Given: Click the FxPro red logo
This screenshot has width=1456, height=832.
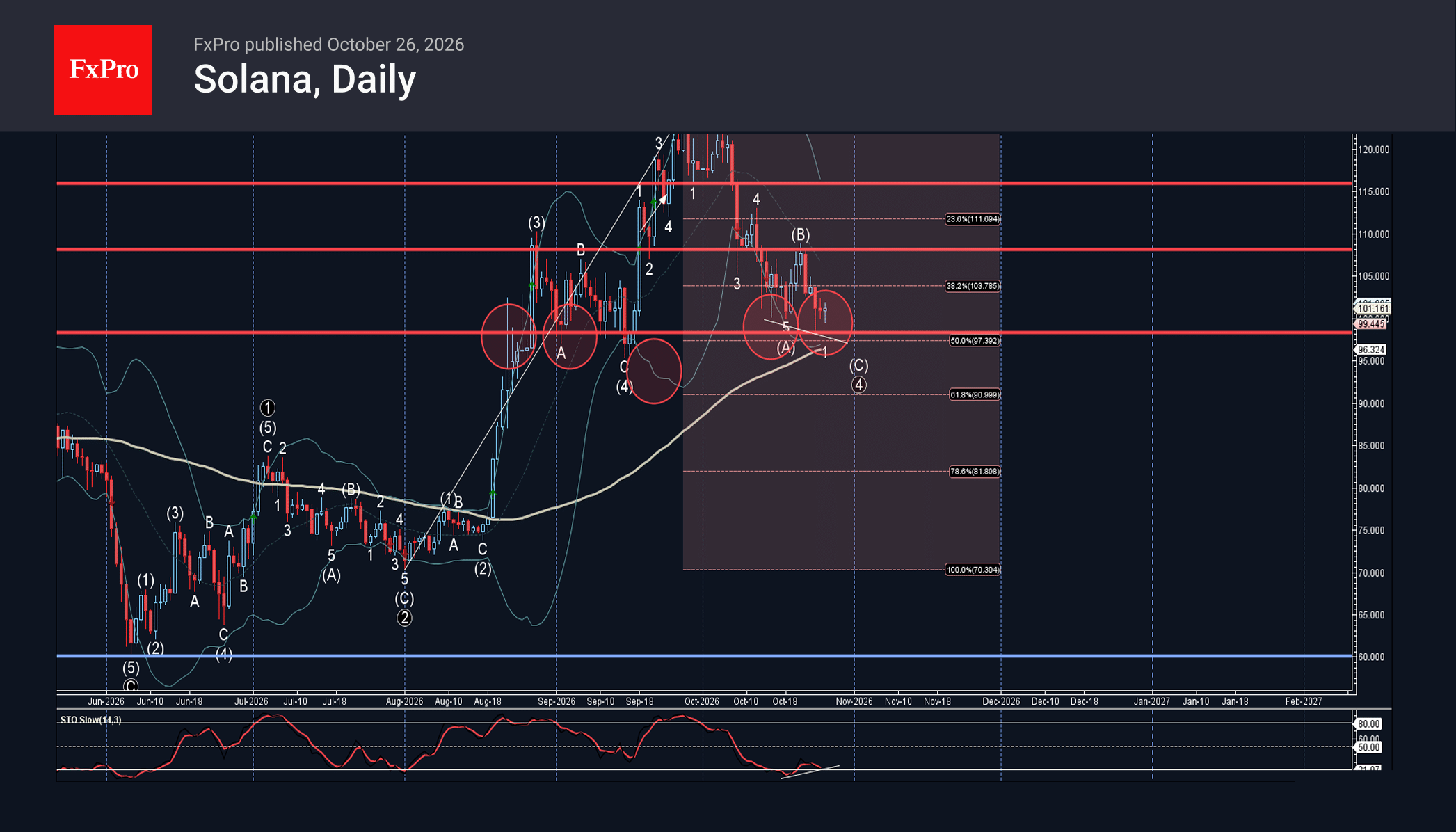Looking at the screenshot, I should [x=103, y=70].
